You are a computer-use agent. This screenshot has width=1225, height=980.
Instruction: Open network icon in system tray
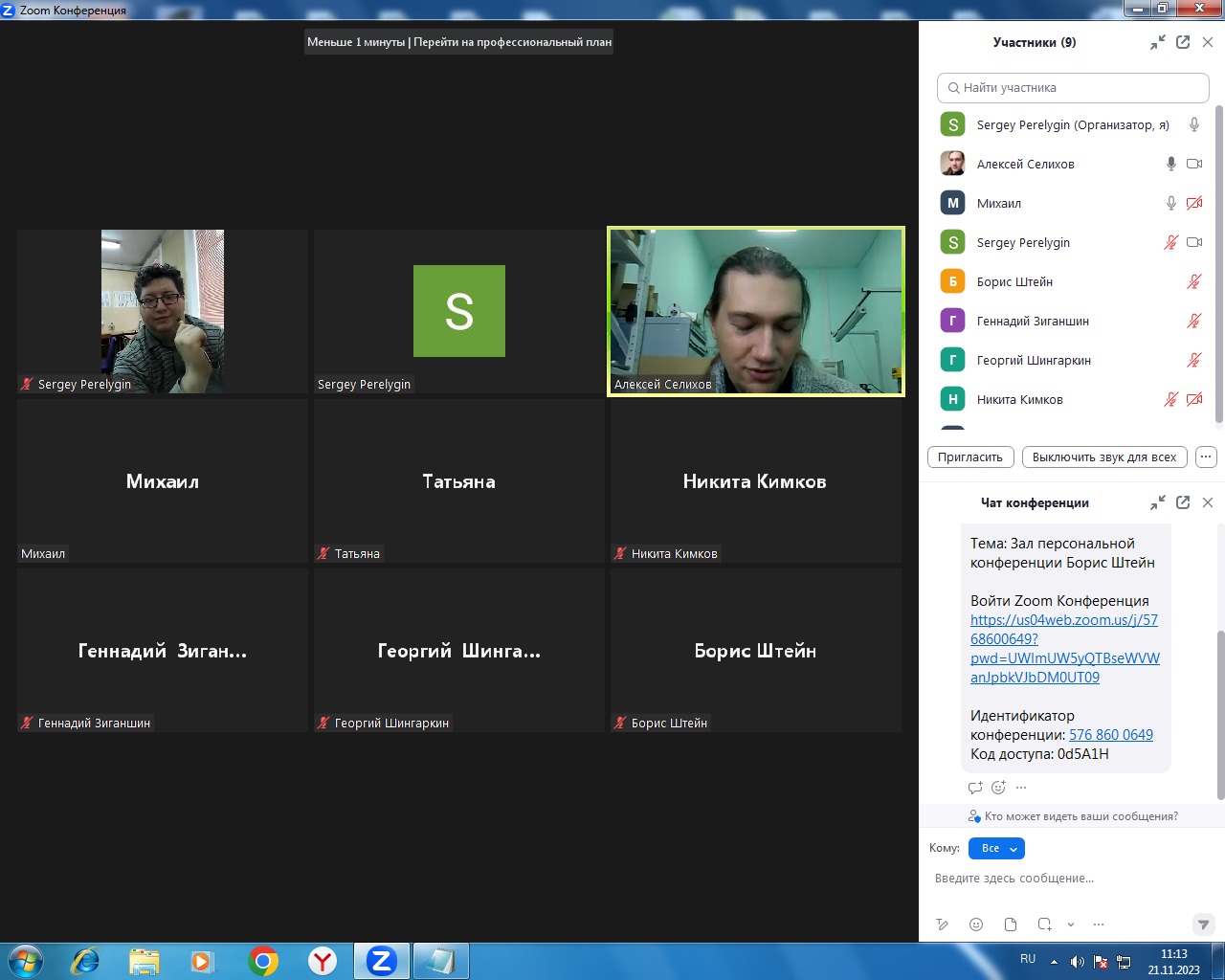pyautogui.click(x=1124, y=962)
